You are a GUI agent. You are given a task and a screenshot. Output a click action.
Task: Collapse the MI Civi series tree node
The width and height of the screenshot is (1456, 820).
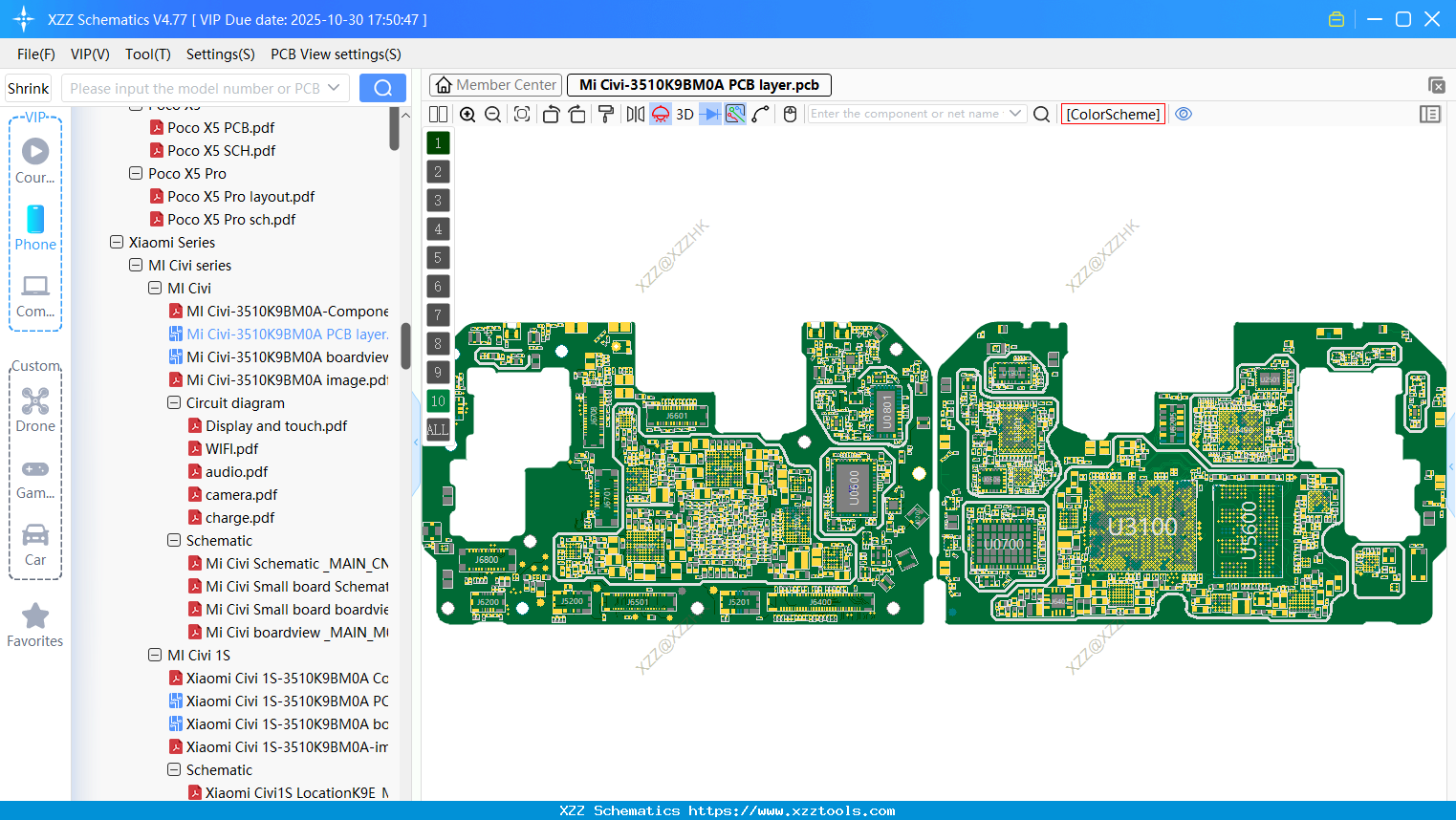(x=136, y=265)
